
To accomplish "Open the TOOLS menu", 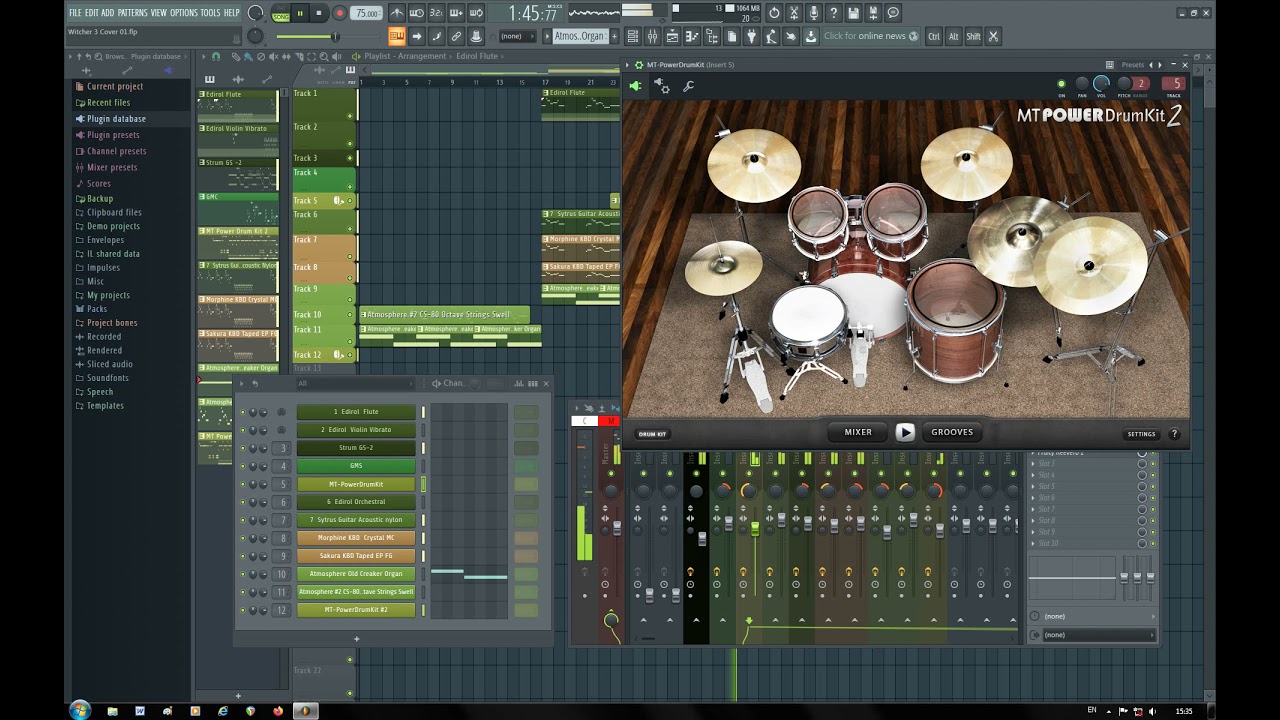I will (210, 13).
